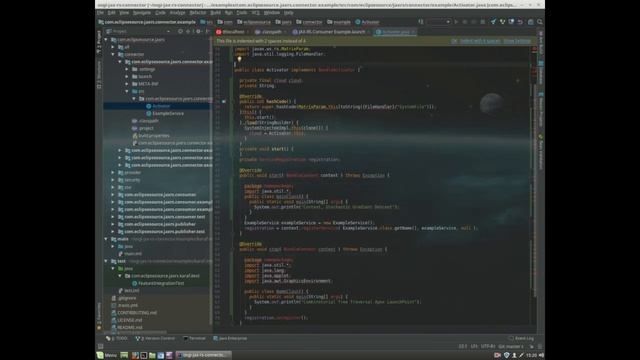Switch to the .classpath editor tab
This screenshot has height=360, width=640.
click(271, 32)
